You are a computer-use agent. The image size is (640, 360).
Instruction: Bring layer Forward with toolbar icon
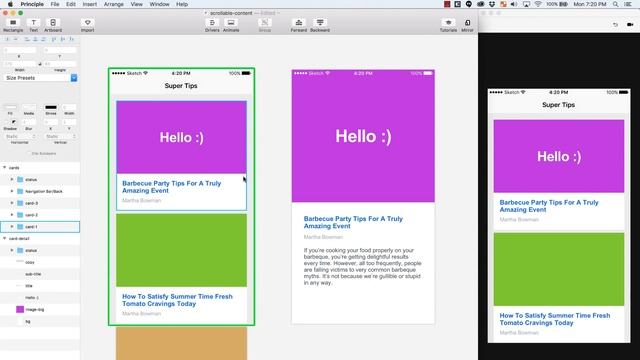299,24
